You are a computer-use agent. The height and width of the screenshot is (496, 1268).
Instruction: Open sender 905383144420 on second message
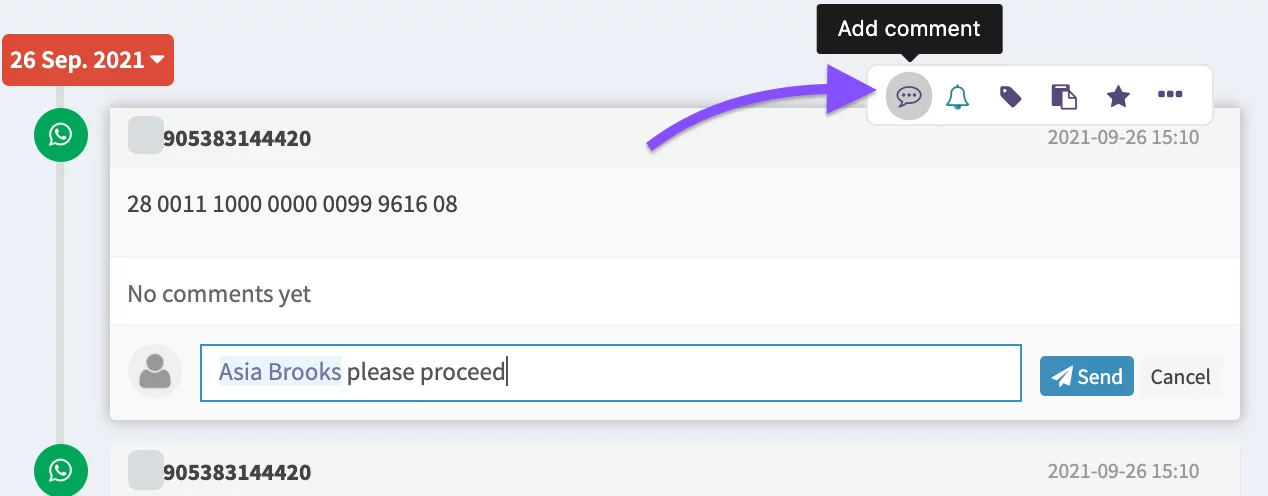[237, 472]
